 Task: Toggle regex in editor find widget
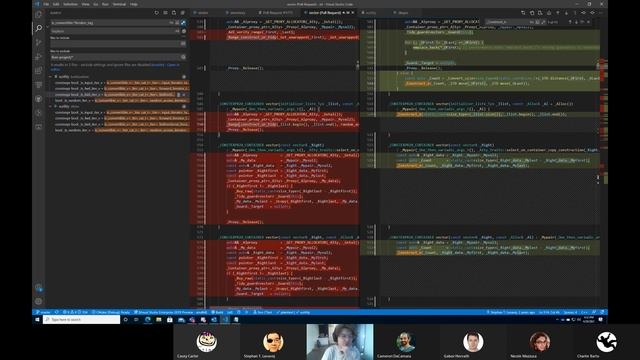click(543, 22)
